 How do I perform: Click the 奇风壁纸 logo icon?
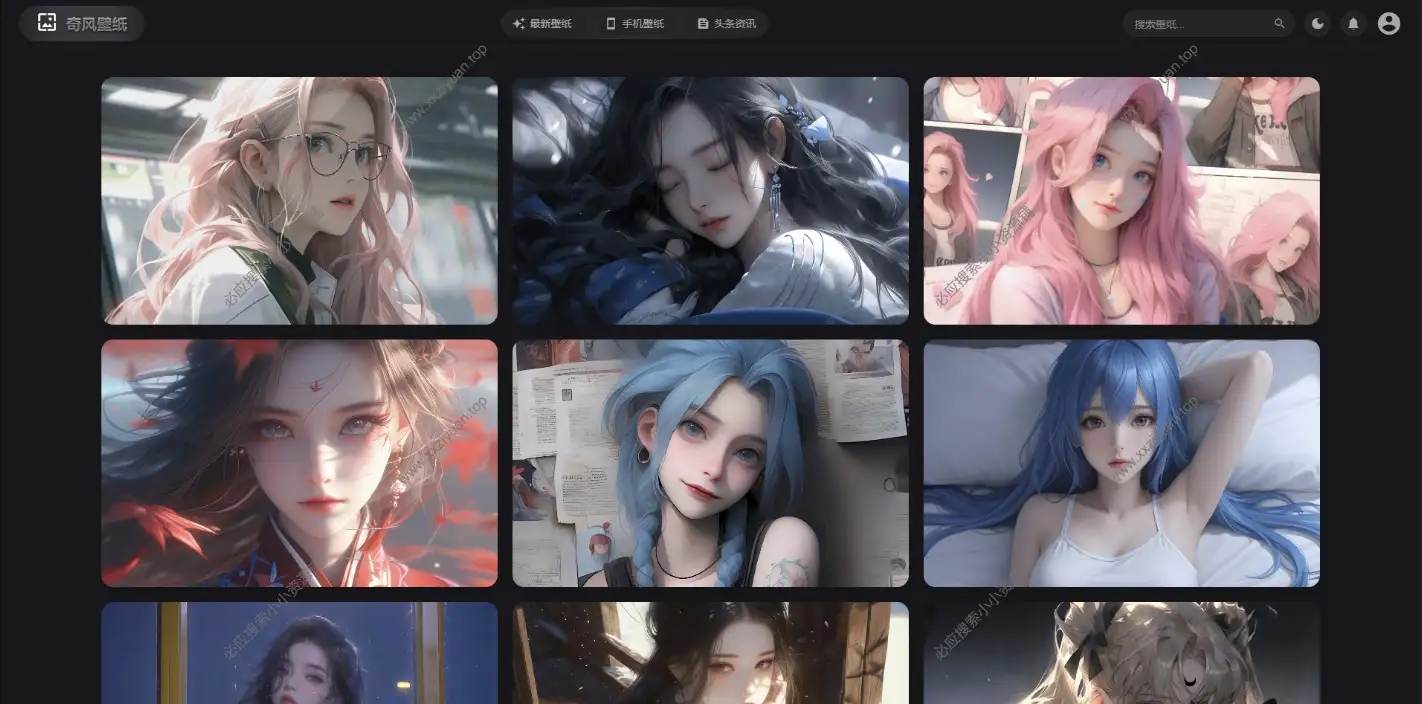(46, 22)
